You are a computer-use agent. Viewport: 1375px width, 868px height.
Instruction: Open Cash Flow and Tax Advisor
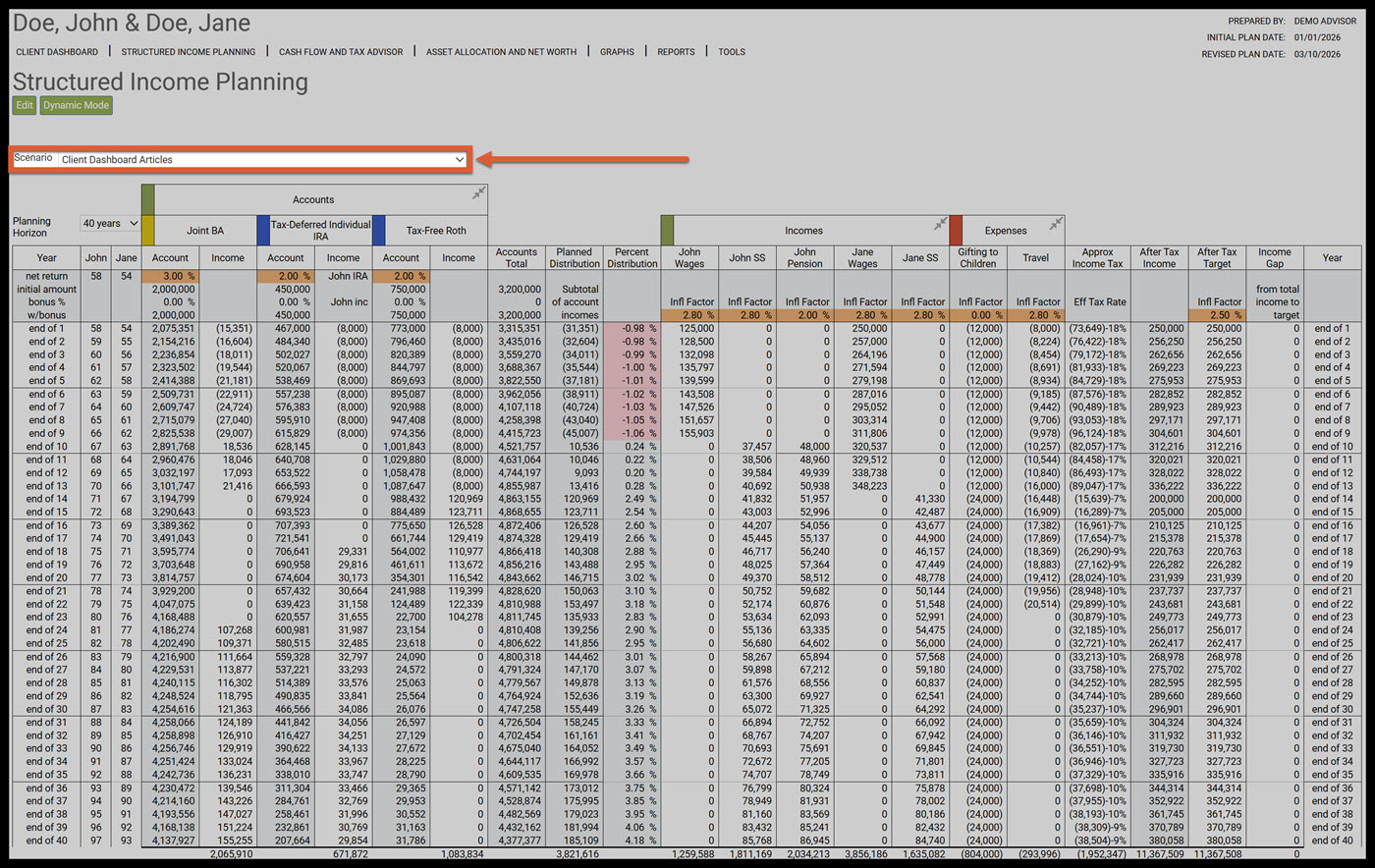point(341,52)
